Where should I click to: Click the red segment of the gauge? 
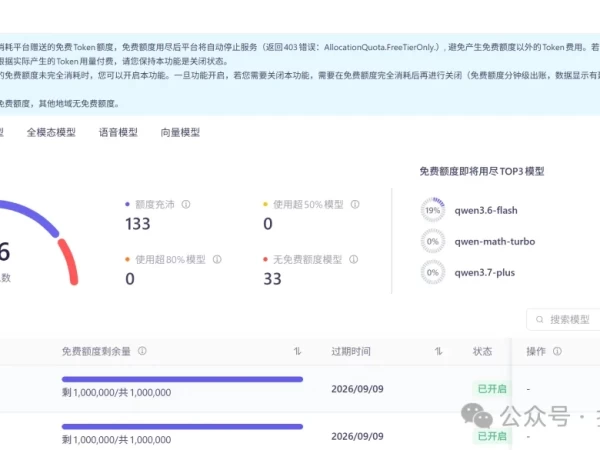(x=69, y=261)
